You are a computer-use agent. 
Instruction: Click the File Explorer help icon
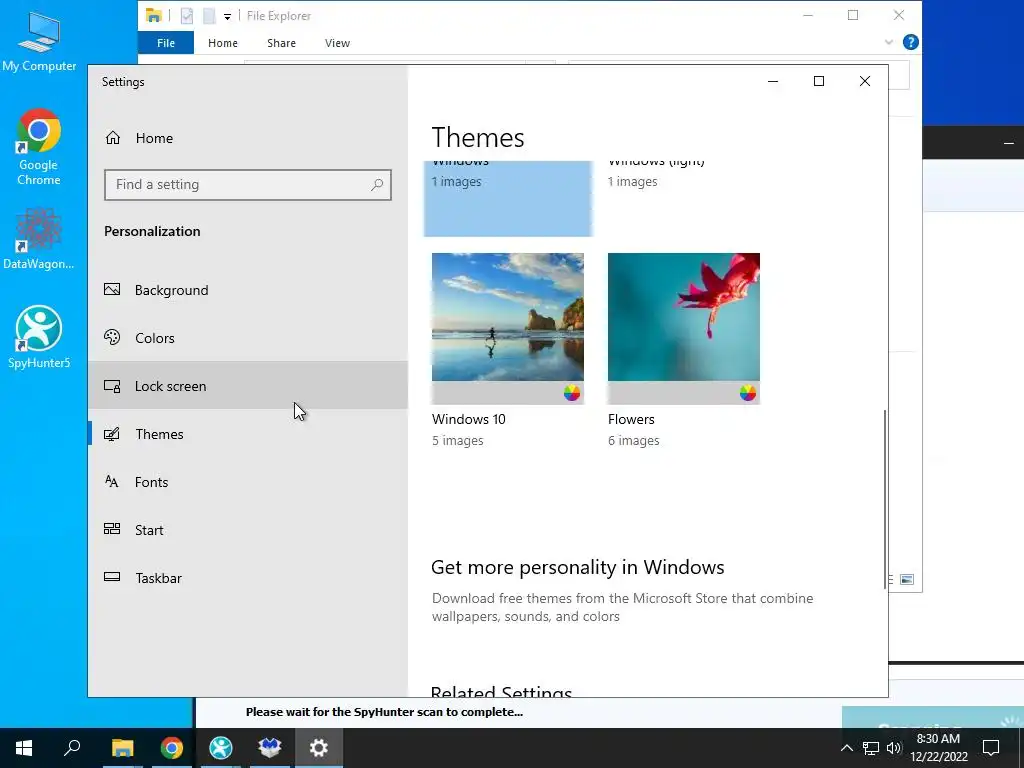pos(910,42)
